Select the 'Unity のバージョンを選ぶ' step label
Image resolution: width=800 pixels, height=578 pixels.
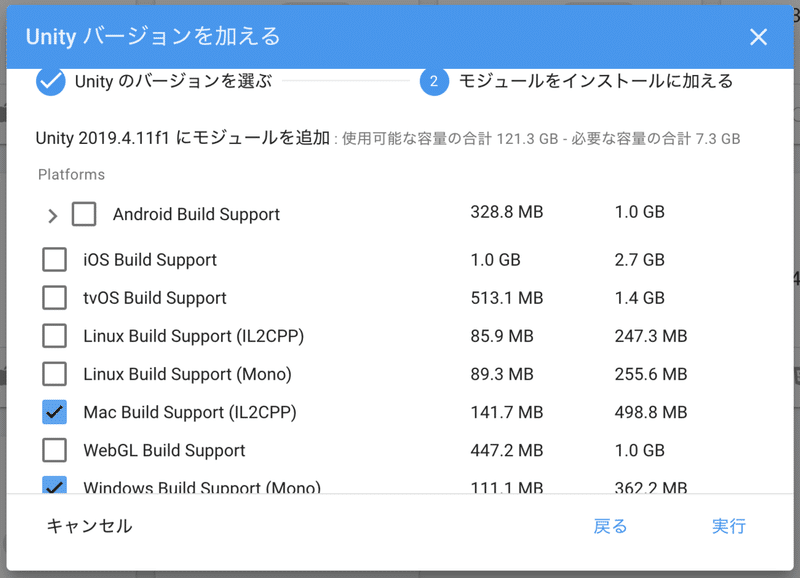(x=173, y=81)
